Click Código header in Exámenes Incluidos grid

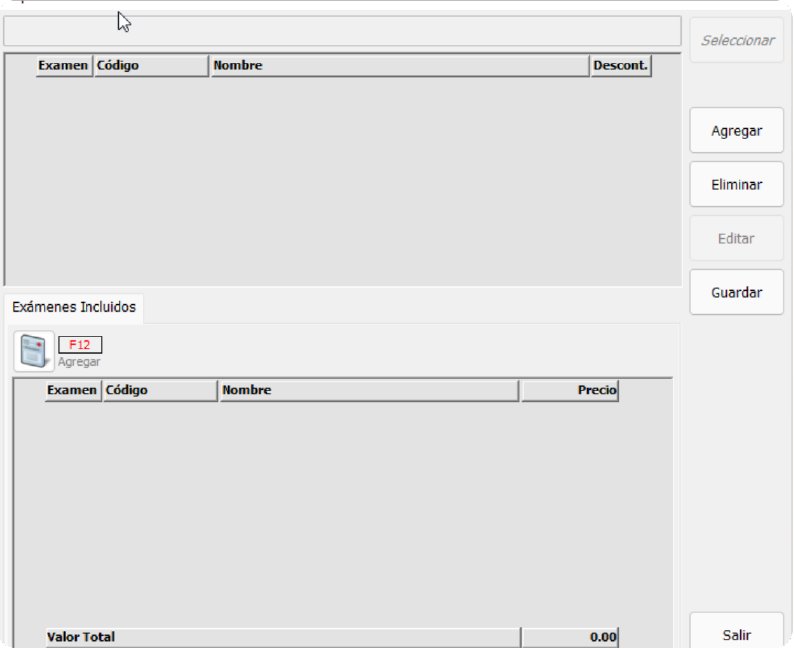pyautogui.click(x=159, y=391)
